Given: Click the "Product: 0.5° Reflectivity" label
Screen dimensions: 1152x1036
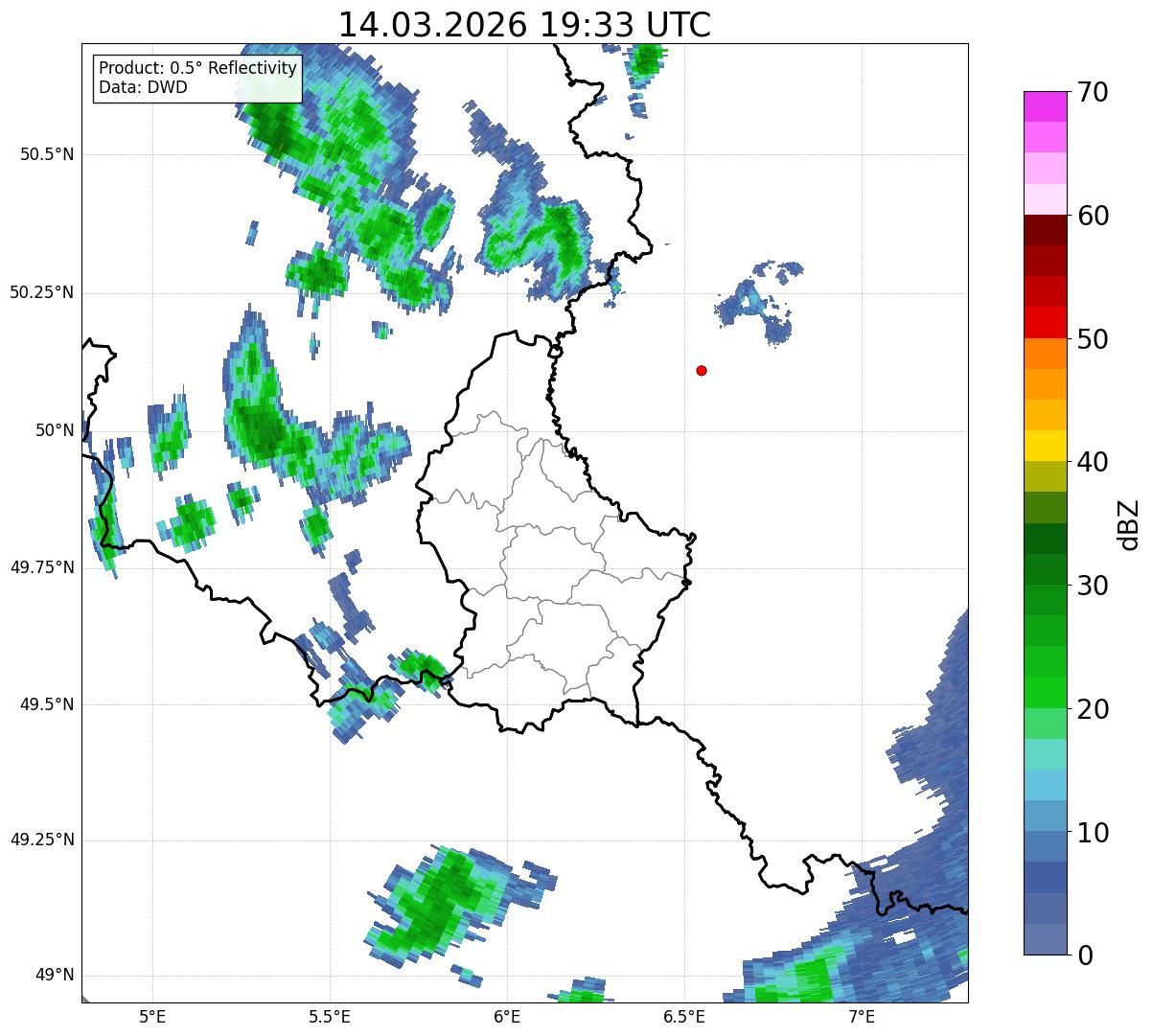Looking at the screenshot, I should (197, 69).
